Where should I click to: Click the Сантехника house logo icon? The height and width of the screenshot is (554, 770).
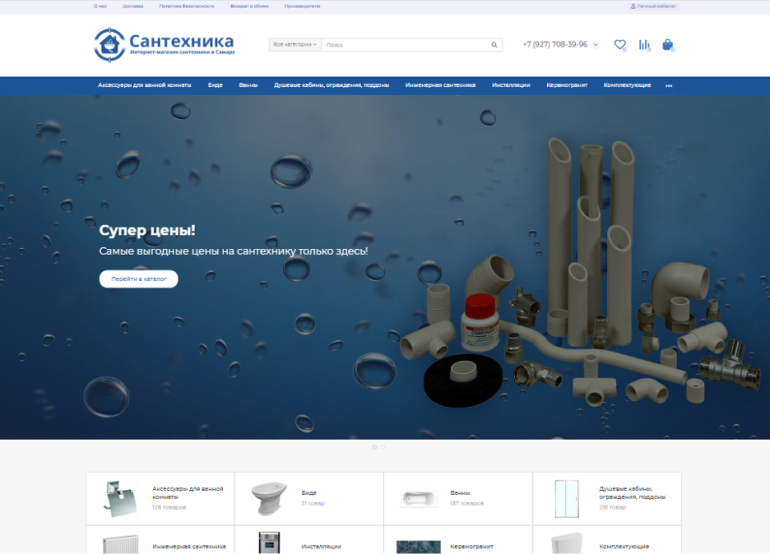[109, 44]
